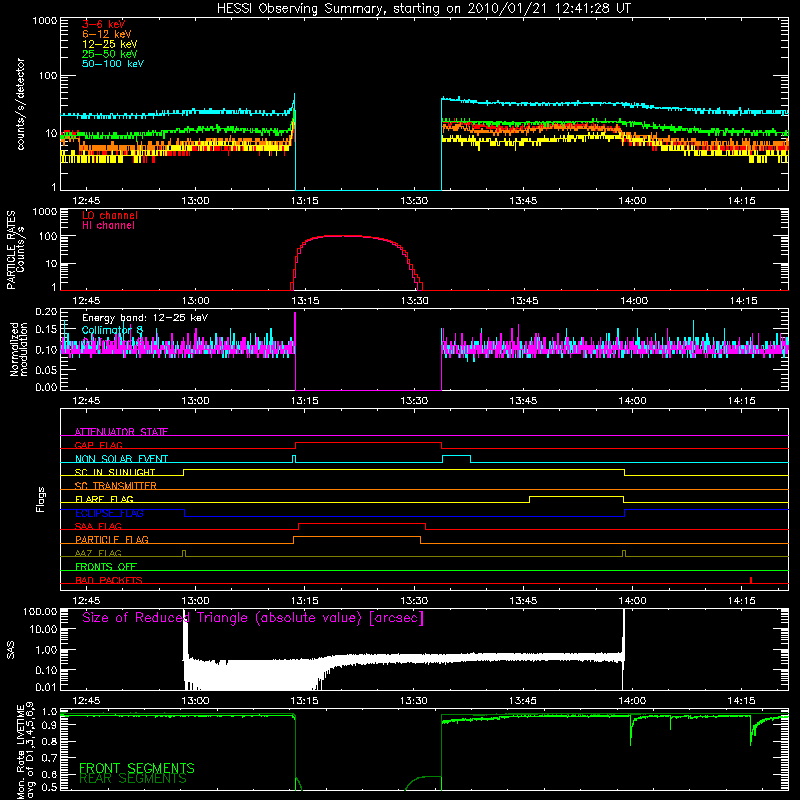Screen dimensions: 800x800
Task: Click the FLARE FLAG label
Action: (104, 499)
